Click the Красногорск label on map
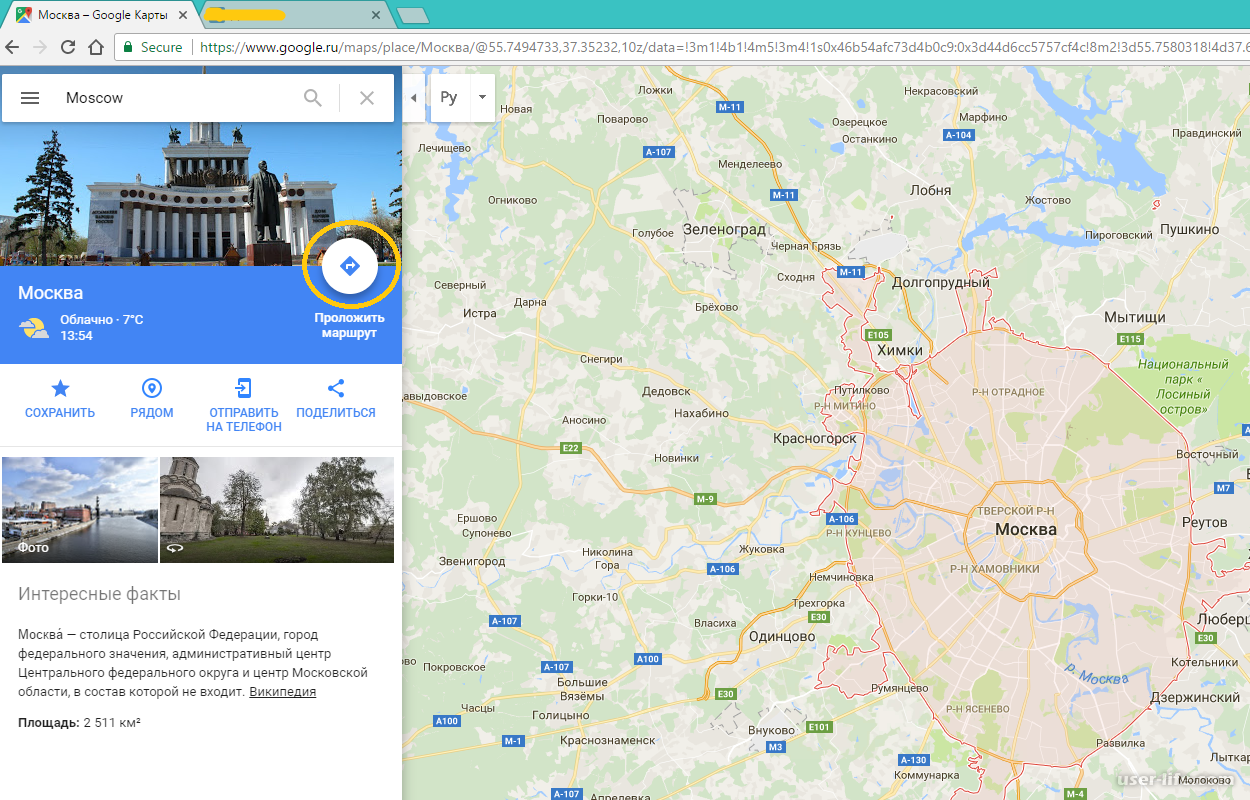This screenshot has height=800, width=1250. pos(815,438)
